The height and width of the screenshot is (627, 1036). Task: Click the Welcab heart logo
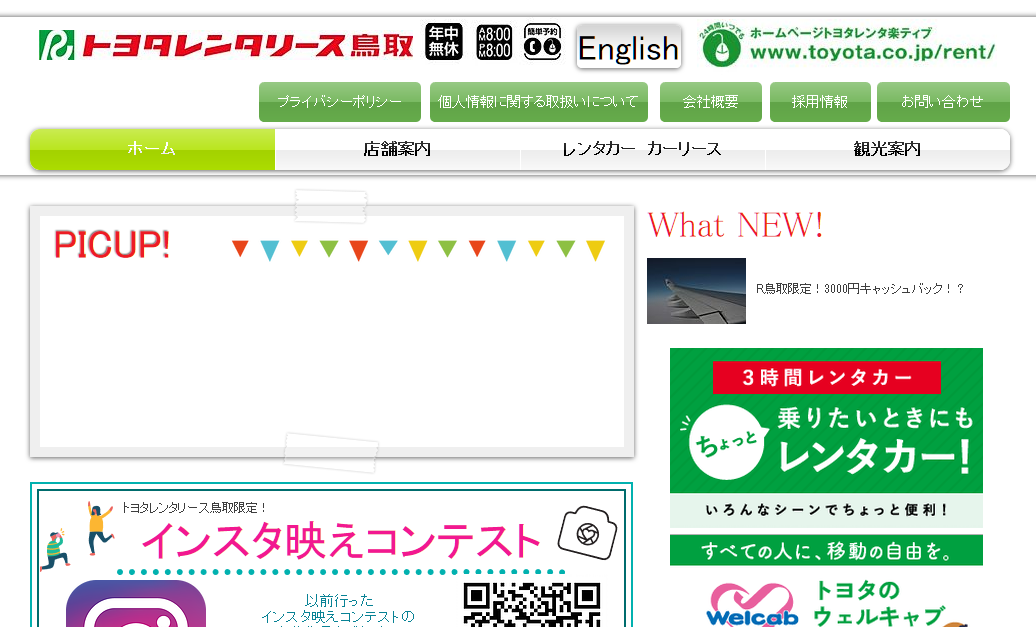pyautogui.click(x=752, y=603)
